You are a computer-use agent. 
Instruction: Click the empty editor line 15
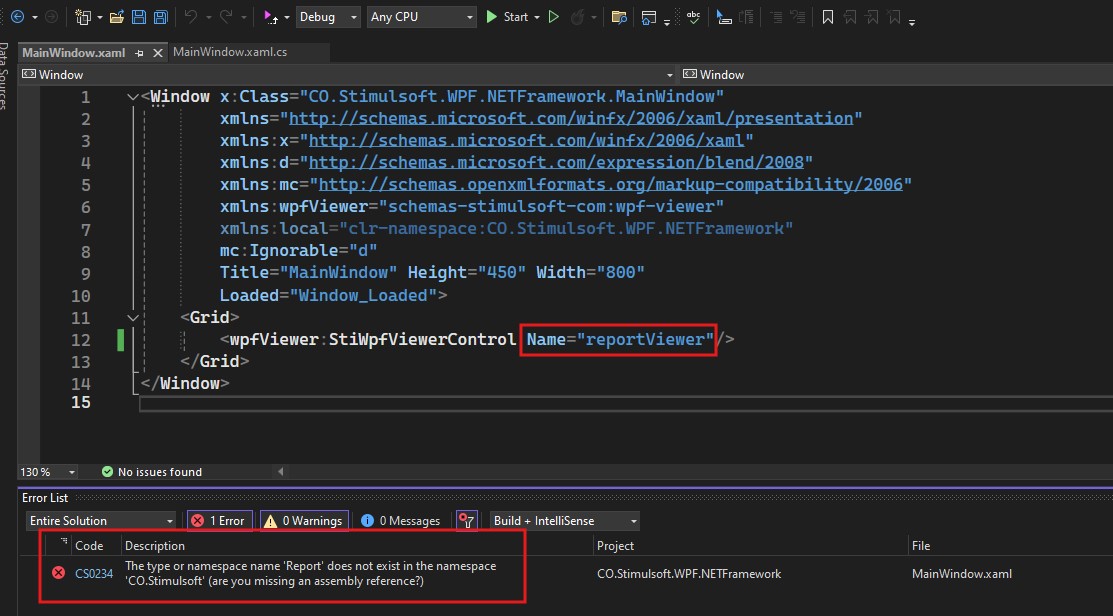[625, 405]
